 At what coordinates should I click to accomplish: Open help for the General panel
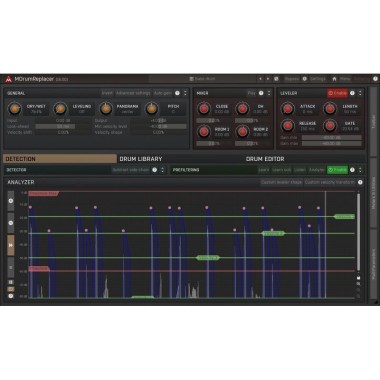(178, 93)
